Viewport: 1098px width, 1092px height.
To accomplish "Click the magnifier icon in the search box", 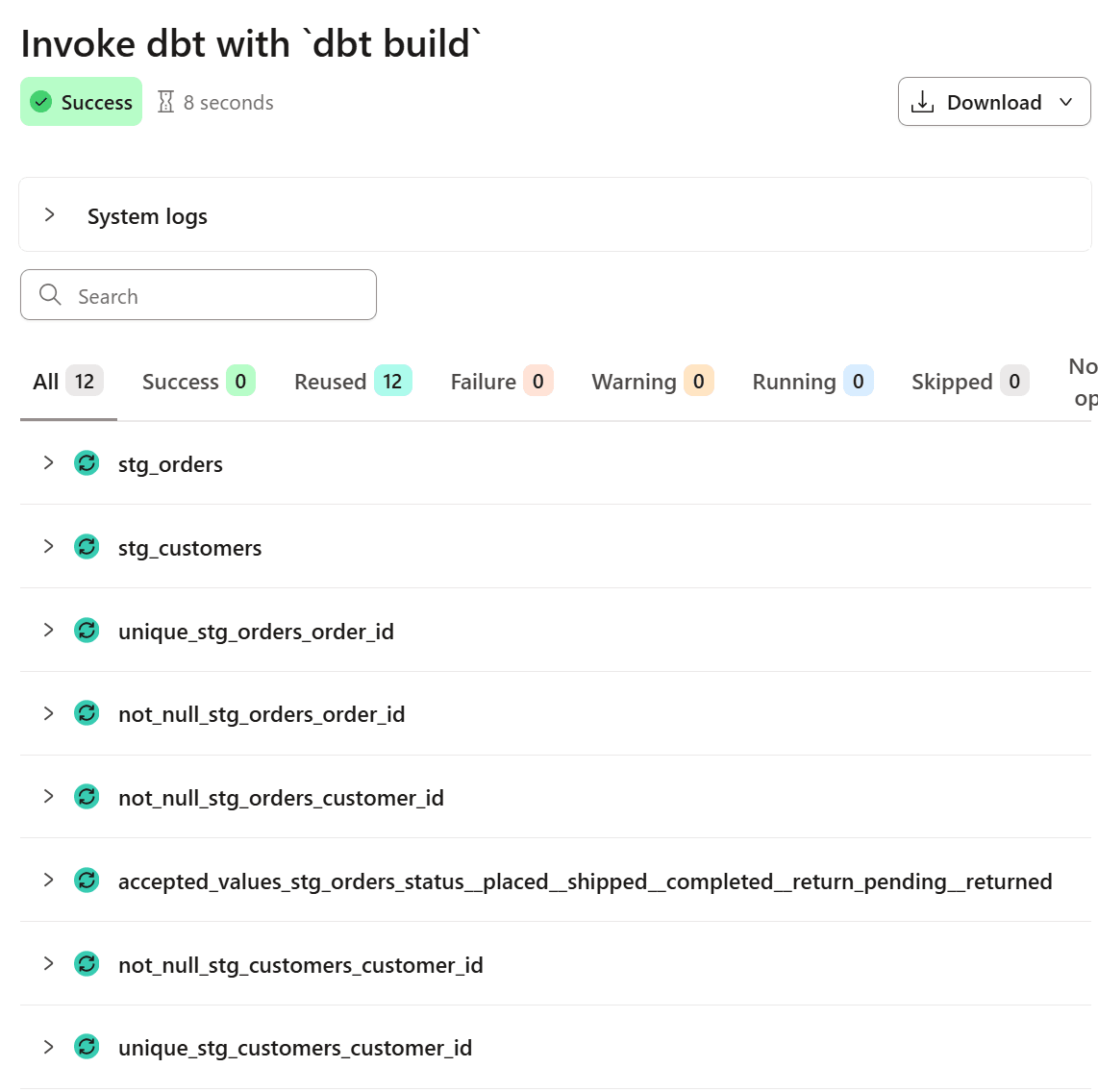I will point(50,295).
